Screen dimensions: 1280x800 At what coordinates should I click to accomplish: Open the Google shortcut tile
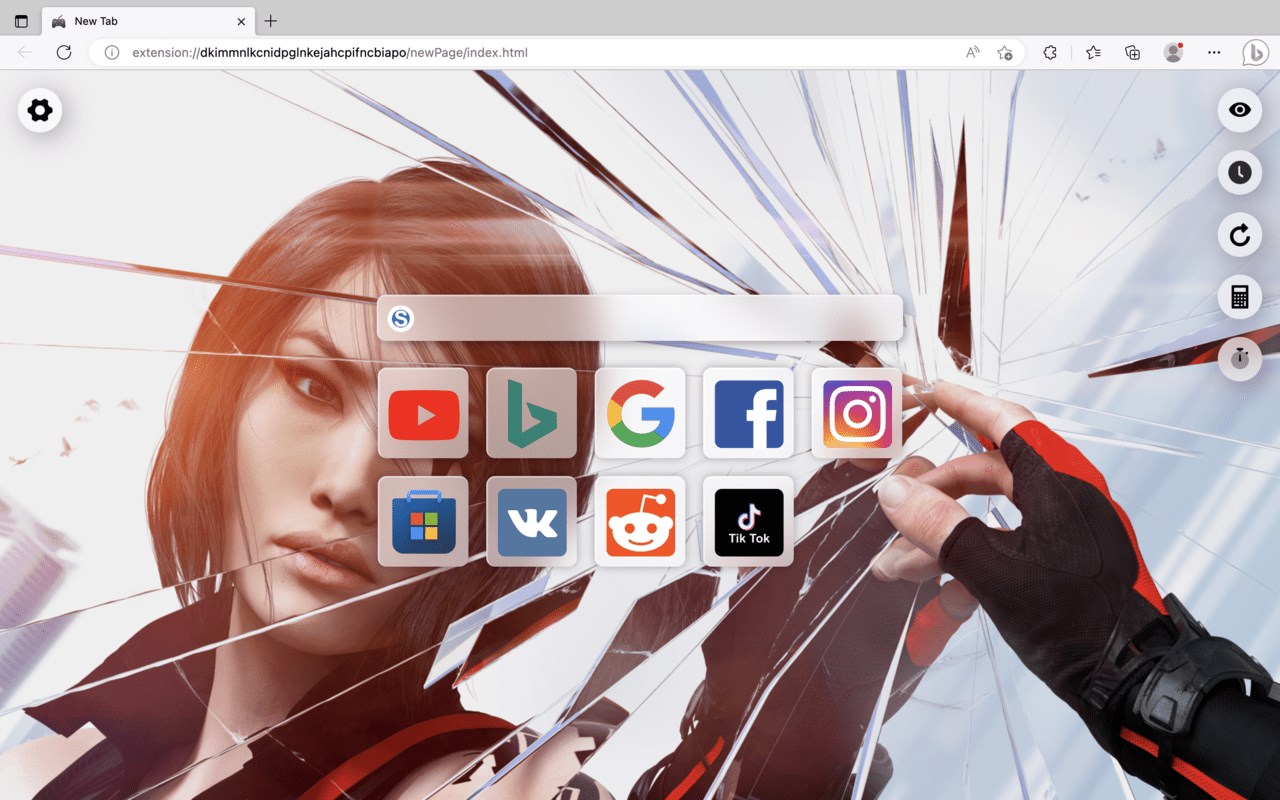click(640, 413)
